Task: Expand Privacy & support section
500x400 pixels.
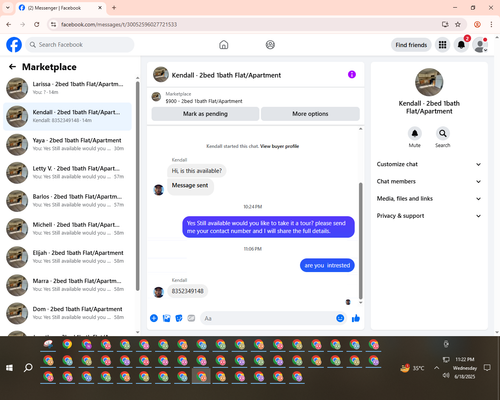Action: point(429,216)
